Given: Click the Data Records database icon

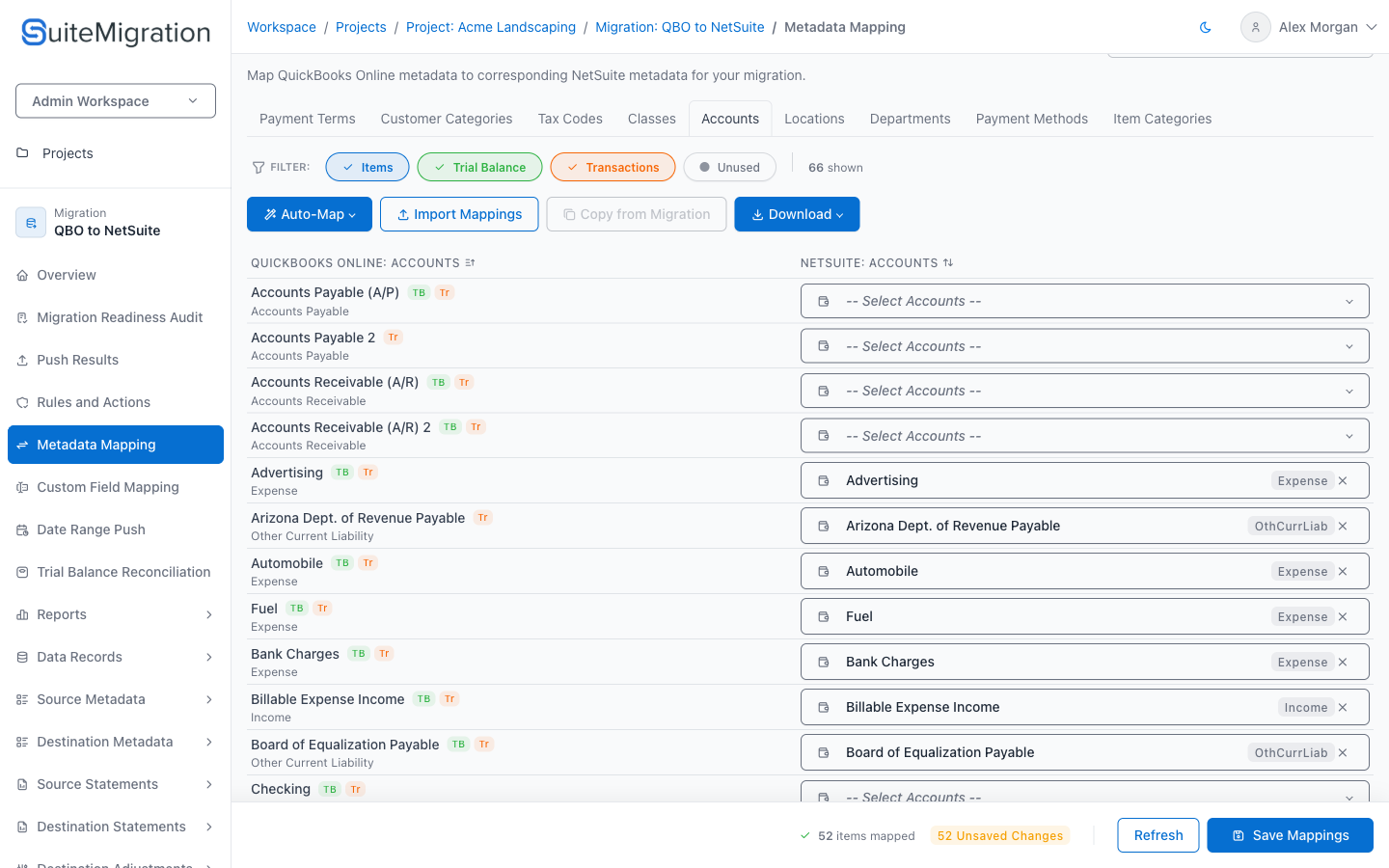Looking at the screenshot, I should (22, 658).
